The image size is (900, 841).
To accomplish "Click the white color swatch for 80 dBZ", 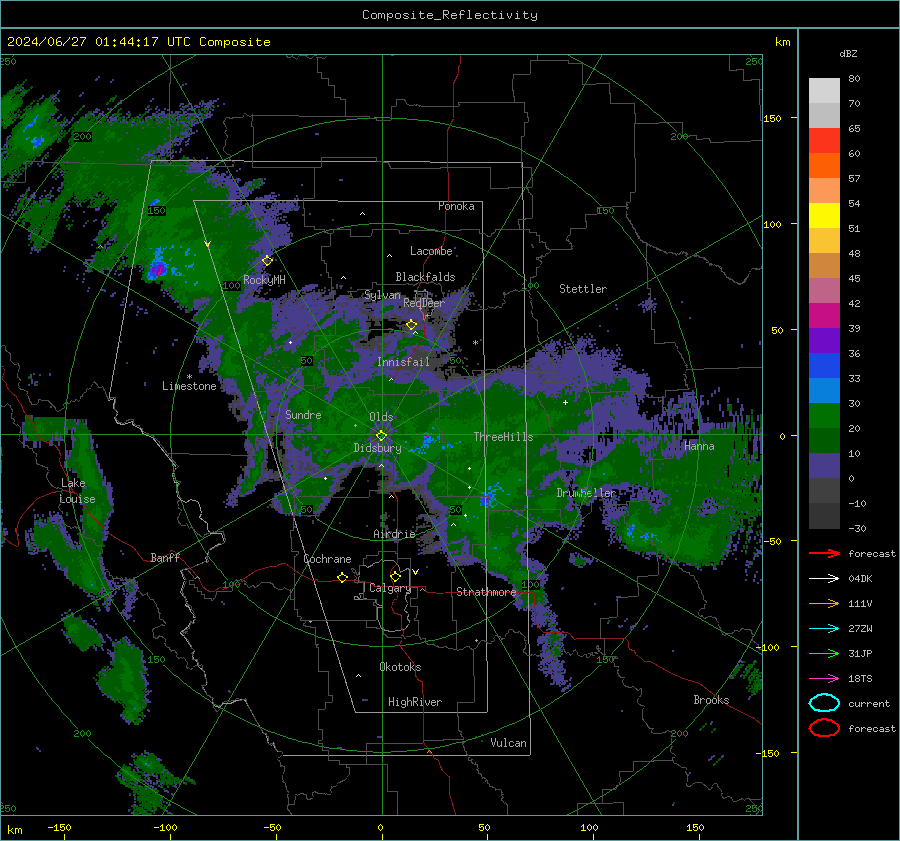I will pos(824,90).
